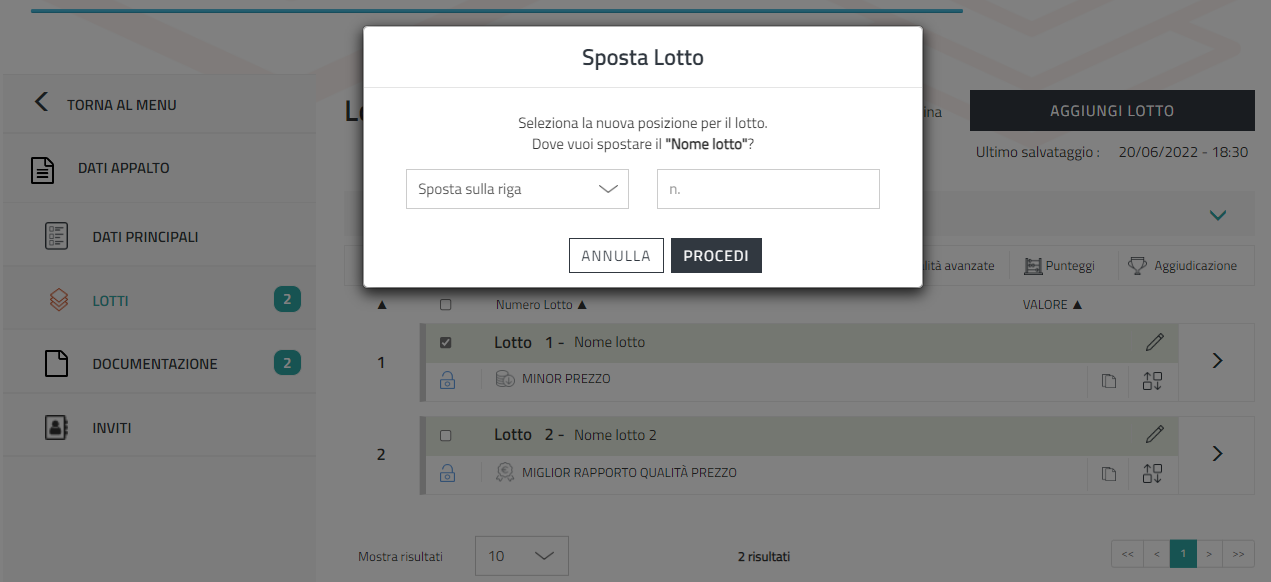Screen dimensions: 1271x582
Task: Click the Punteggi abacus icon
Action: [1032, 266]
